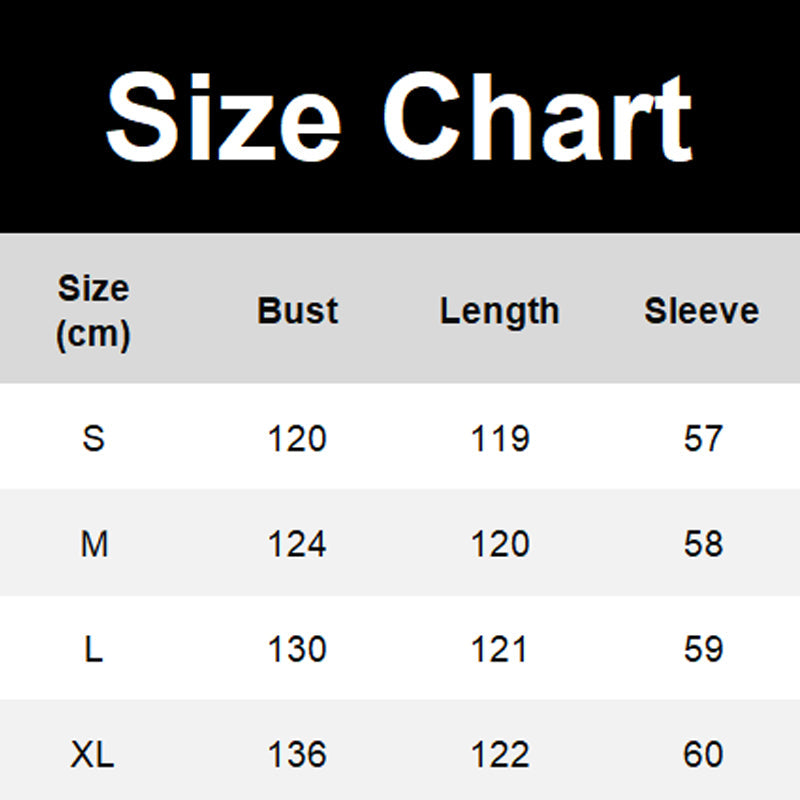Click the Size Chart title
This screenshot has width=800, height=800.
pos(399,118)
